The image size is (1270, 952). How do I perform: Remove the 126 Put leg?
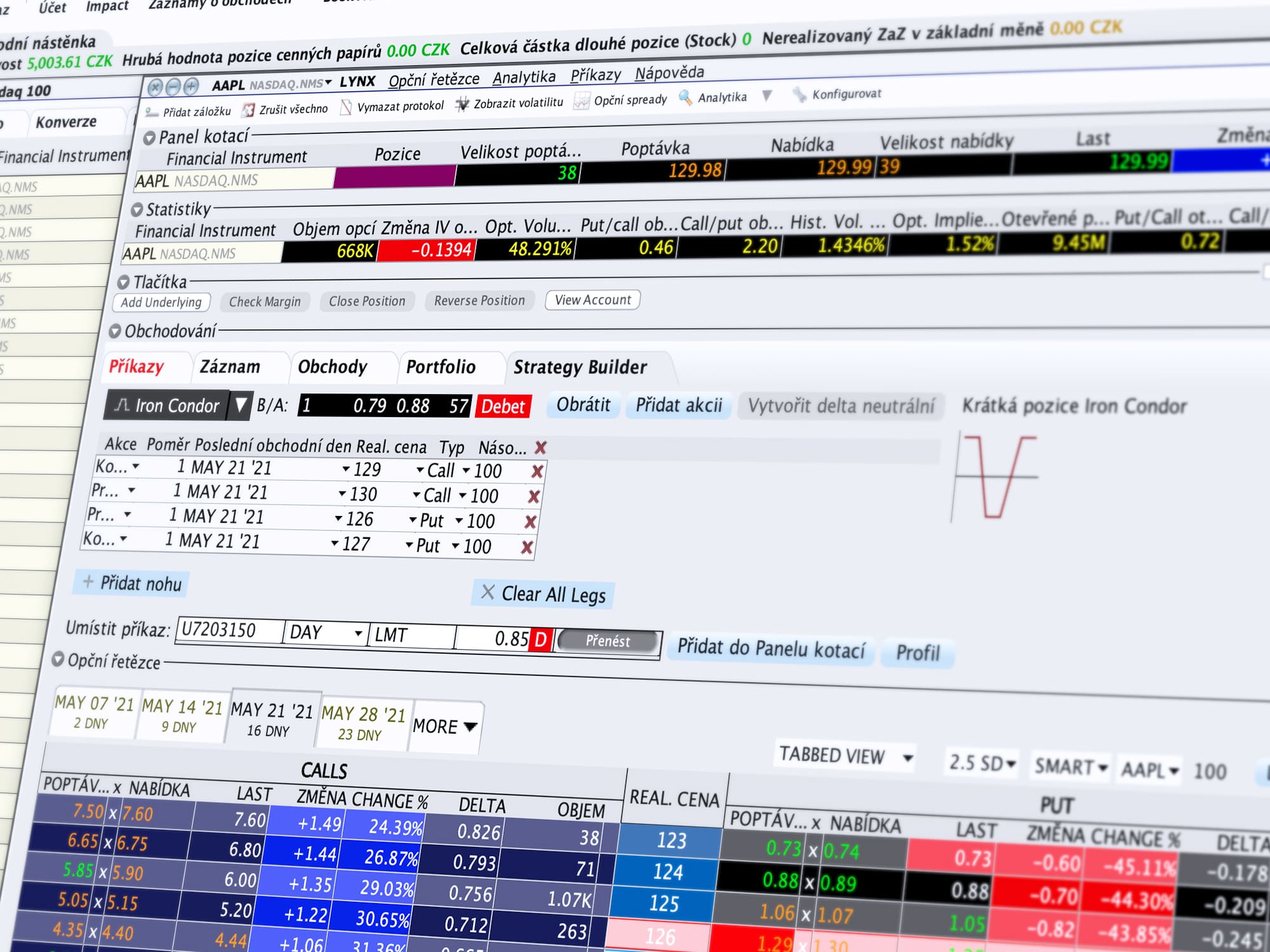(x=531, y=522)
